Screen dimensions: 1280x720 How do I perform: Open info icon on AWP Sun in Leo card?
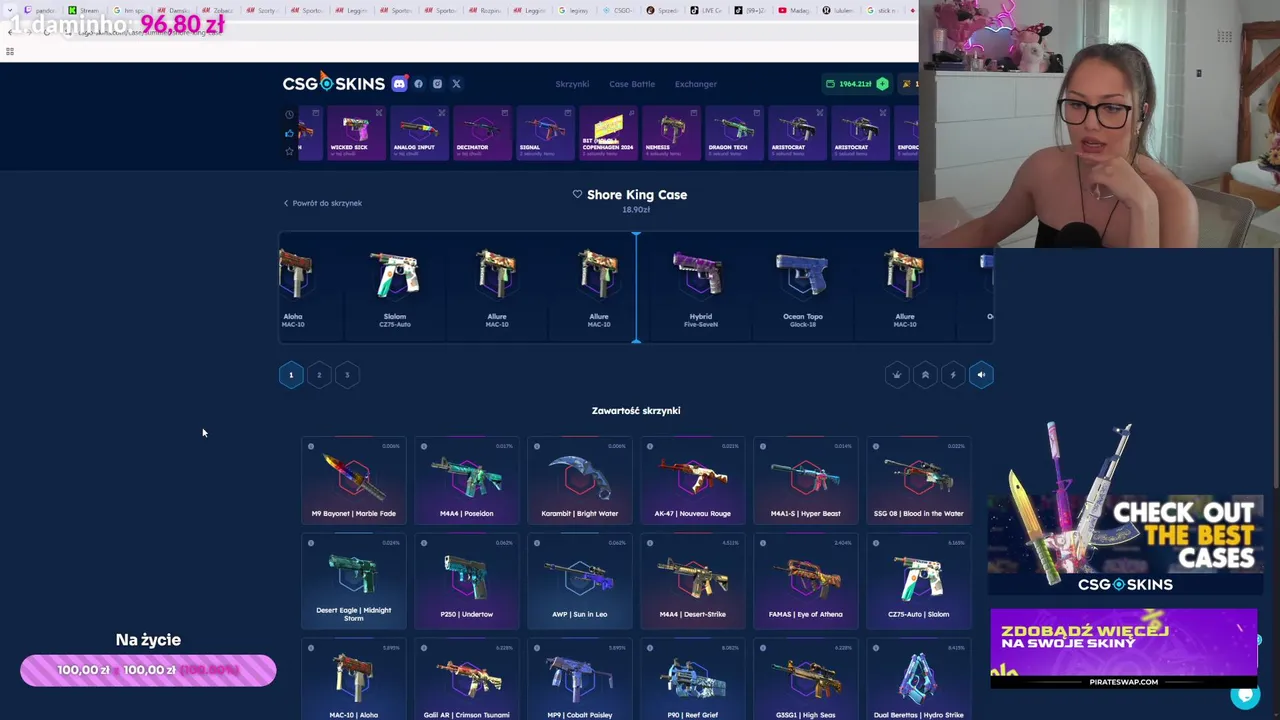pos(537,543)
